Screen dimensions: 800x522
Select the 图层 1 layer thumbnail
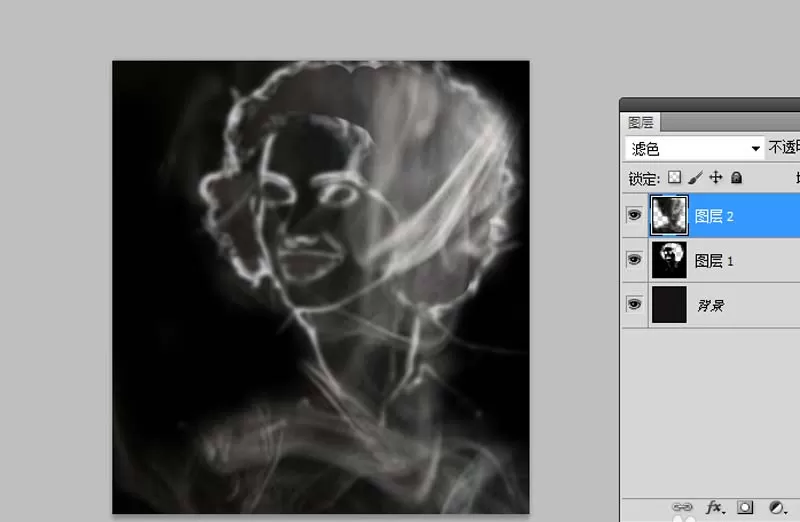click(x=669, y=260)
